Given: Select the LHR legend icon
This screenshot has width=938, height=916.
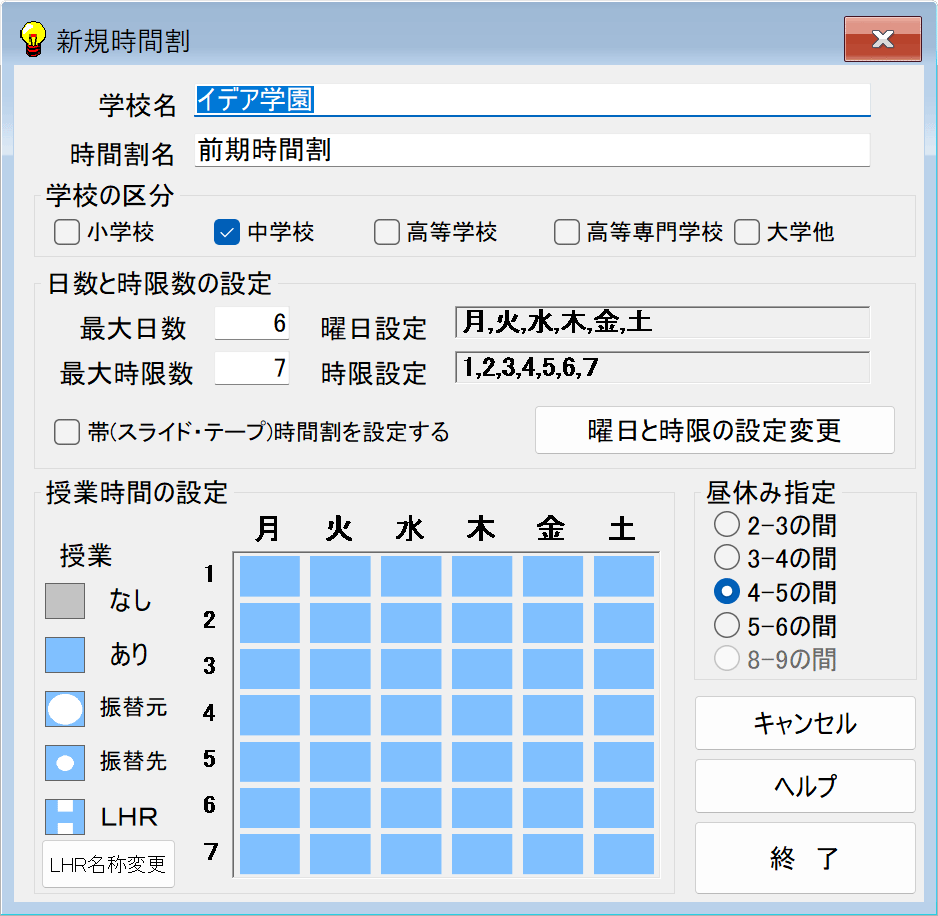Looking at the screenshot, I should [x=65, y=817].
